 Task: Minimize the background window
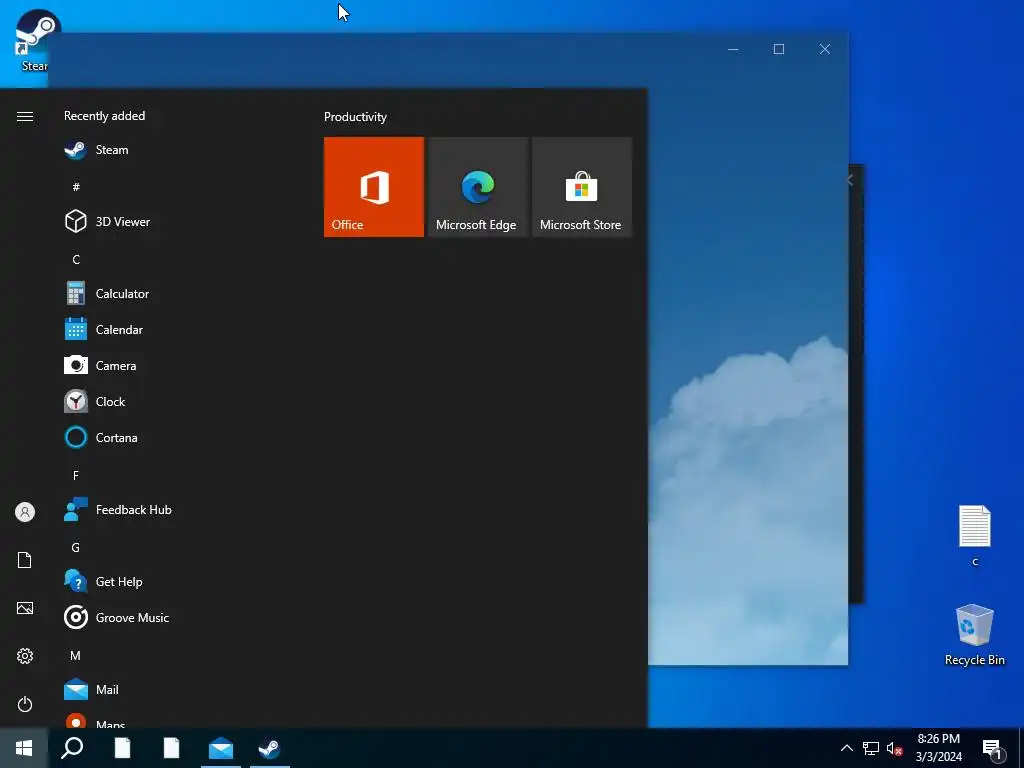(733, 49)
